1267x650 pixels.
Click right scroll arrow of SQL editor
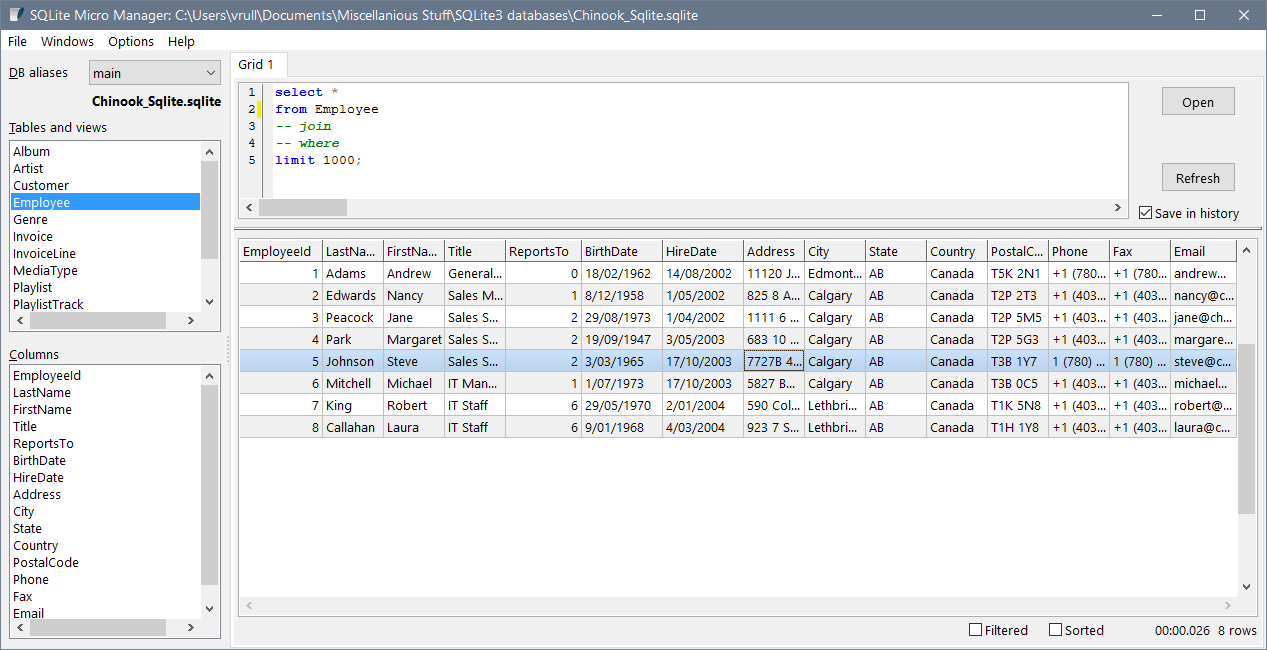pyautogui.click(x=1118, y=207)
